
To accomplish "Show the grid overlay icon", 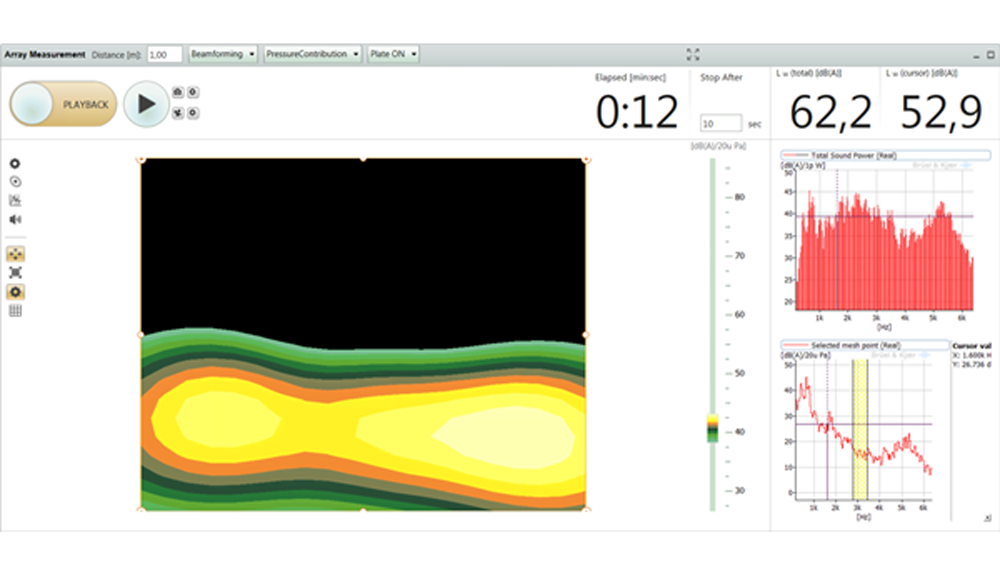I will coord(15,311).
